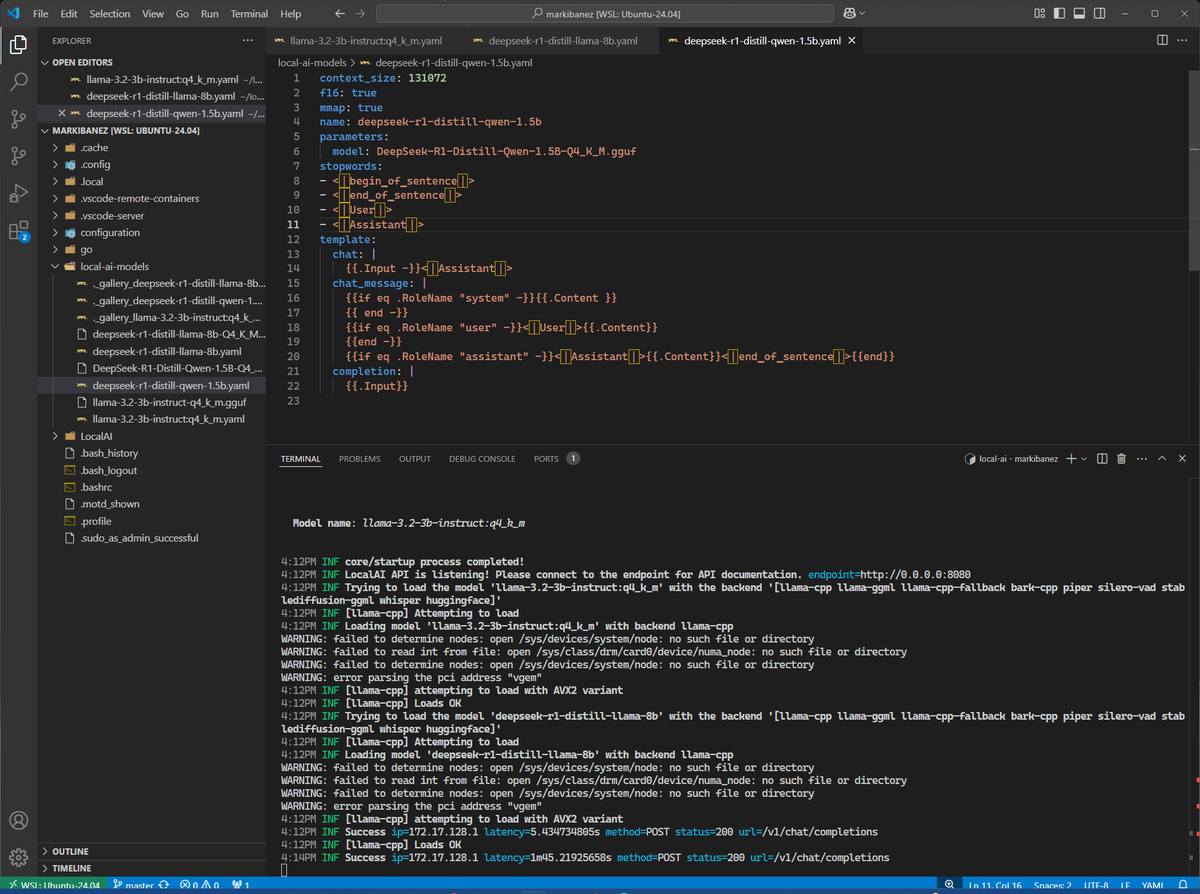Go forward with the right arrow navigation button

(361, 13)
